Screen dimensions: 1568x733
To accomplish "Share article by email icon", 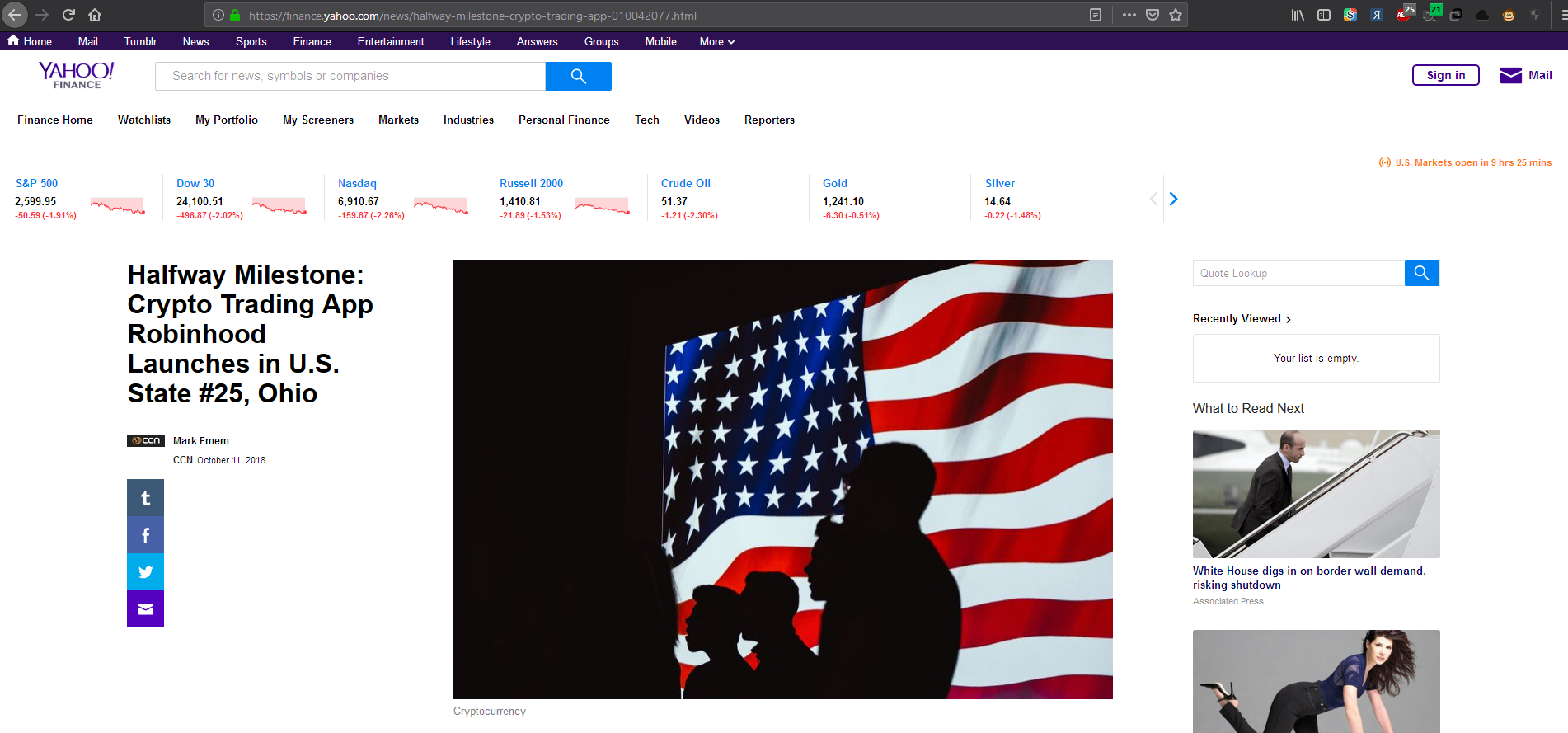I will point(145,609).
